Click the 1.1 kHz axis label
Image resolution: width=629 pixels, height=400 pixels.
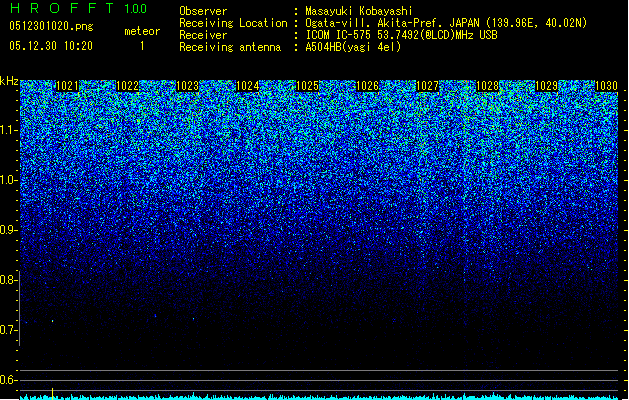9,130
